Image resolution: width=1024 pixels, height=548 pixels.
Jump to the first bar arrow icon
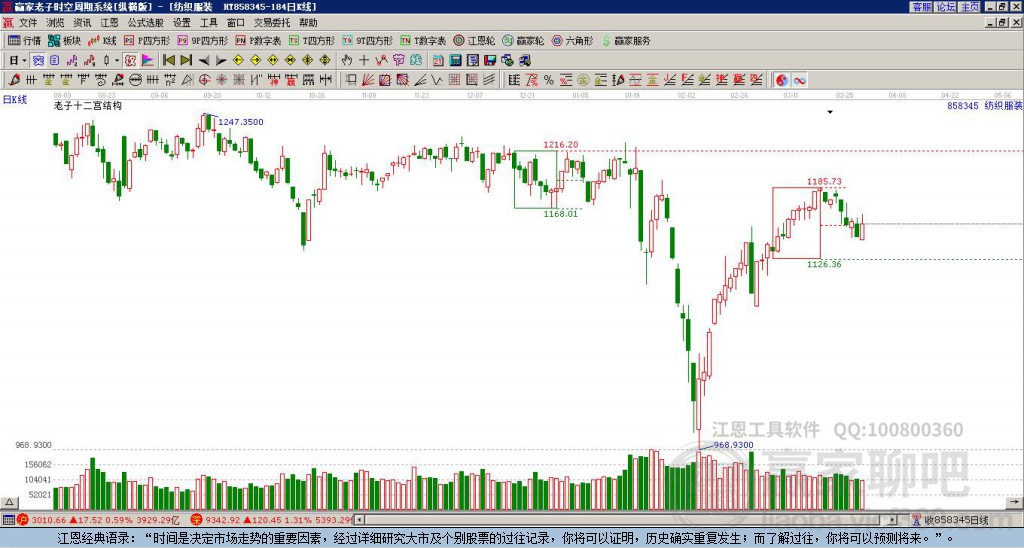pos(168,61)
